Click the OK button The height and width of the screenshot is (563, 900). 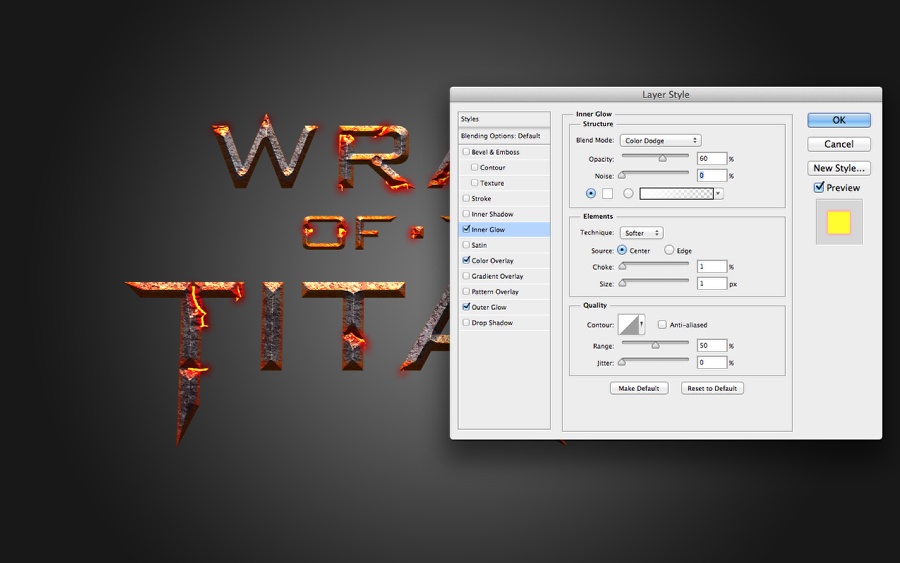[839, 120]
